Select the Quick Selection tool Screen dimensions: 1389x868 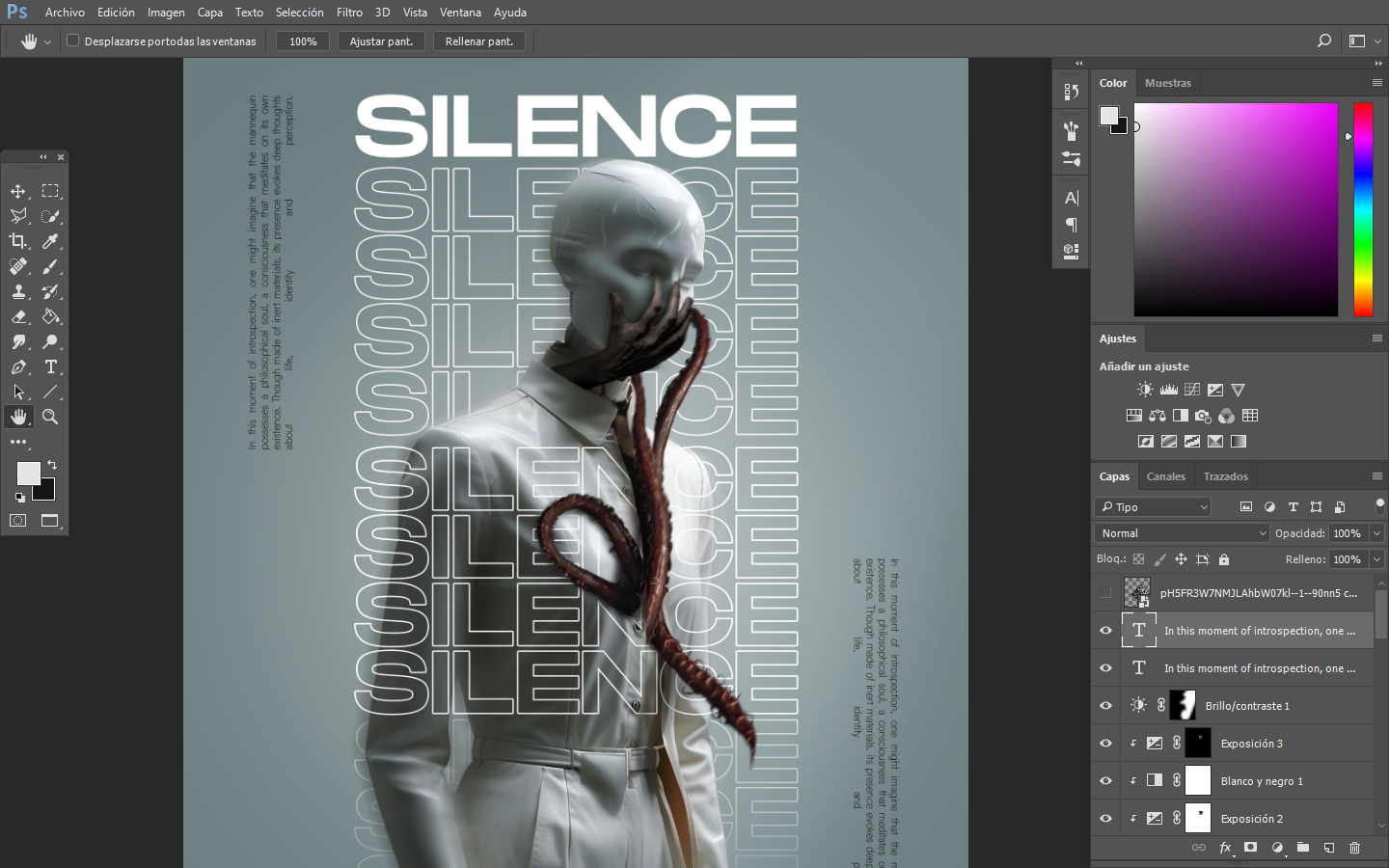click(50, 216)
